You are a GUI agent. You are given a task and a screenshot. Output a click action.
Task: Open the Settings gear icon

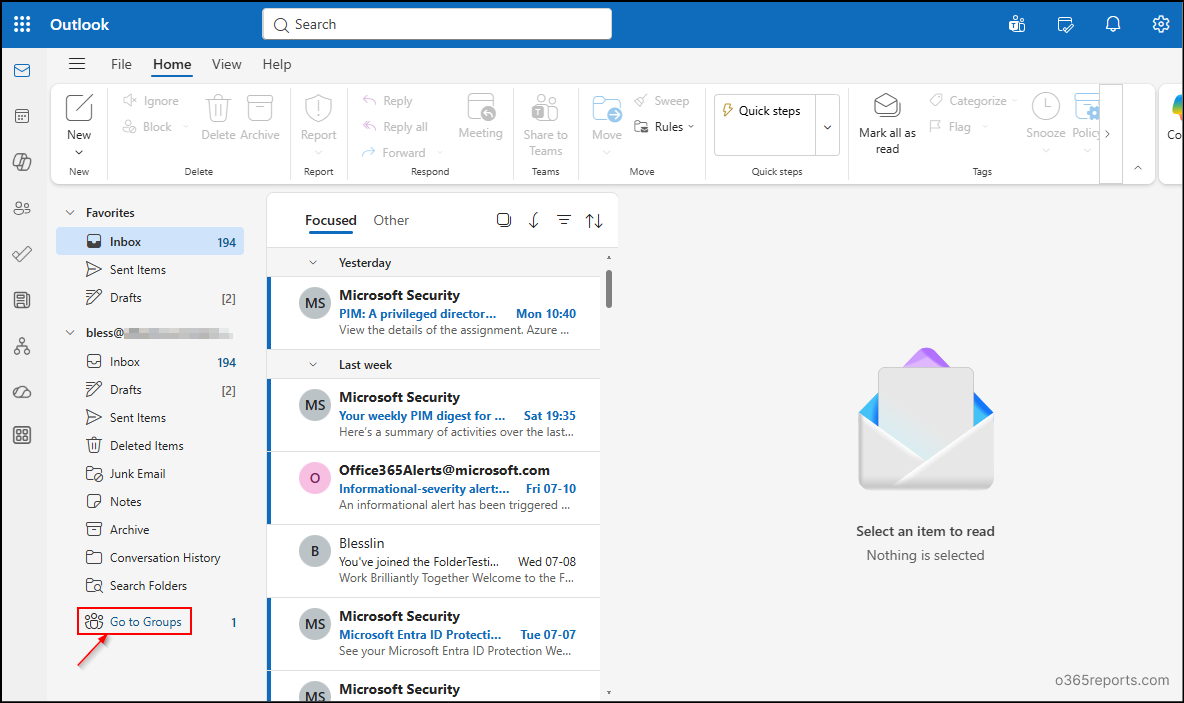1161,24
